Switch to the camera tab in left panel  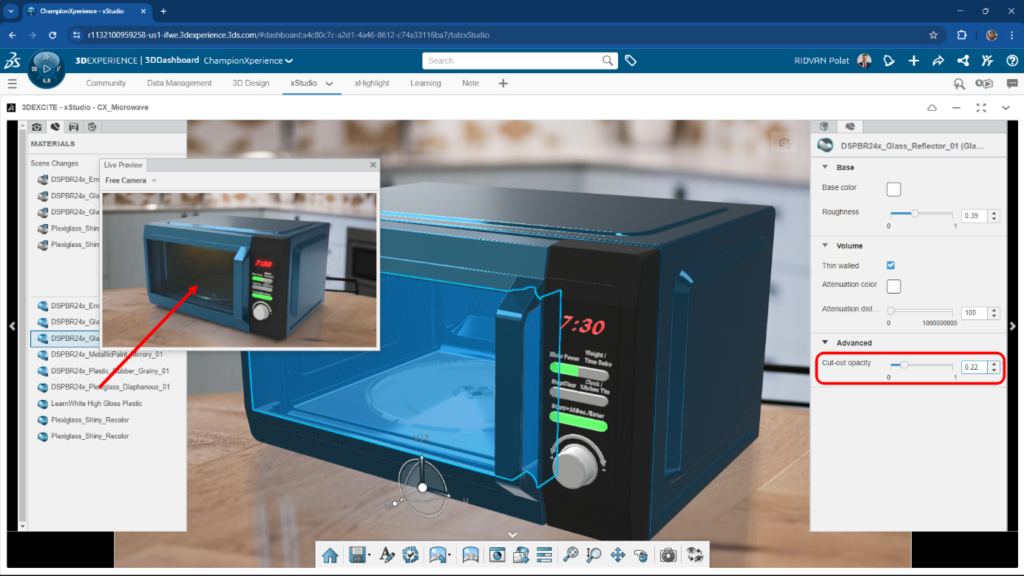point(37,127)
